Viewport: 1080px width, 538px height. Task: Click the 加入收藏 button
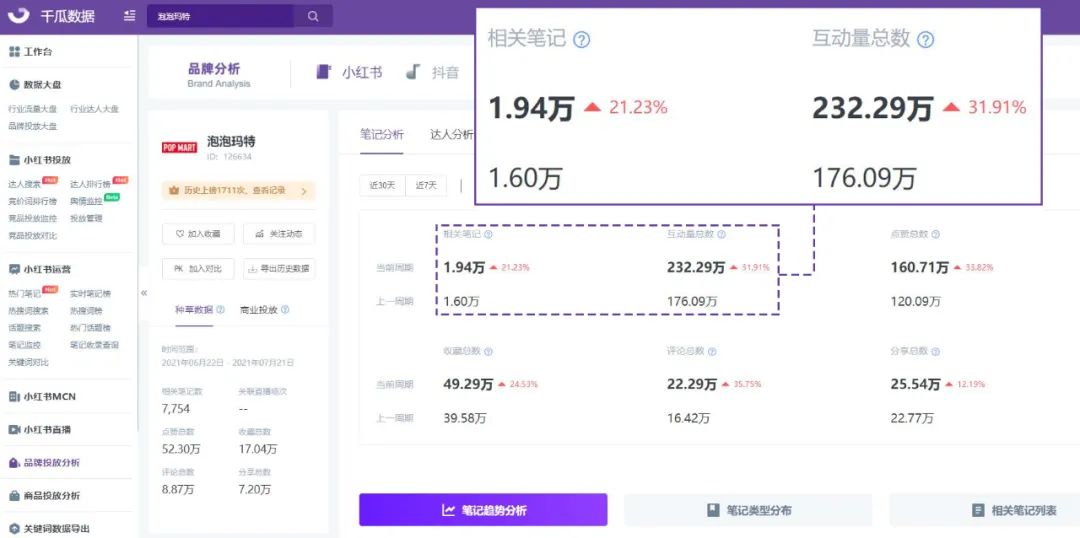point(198,234)
